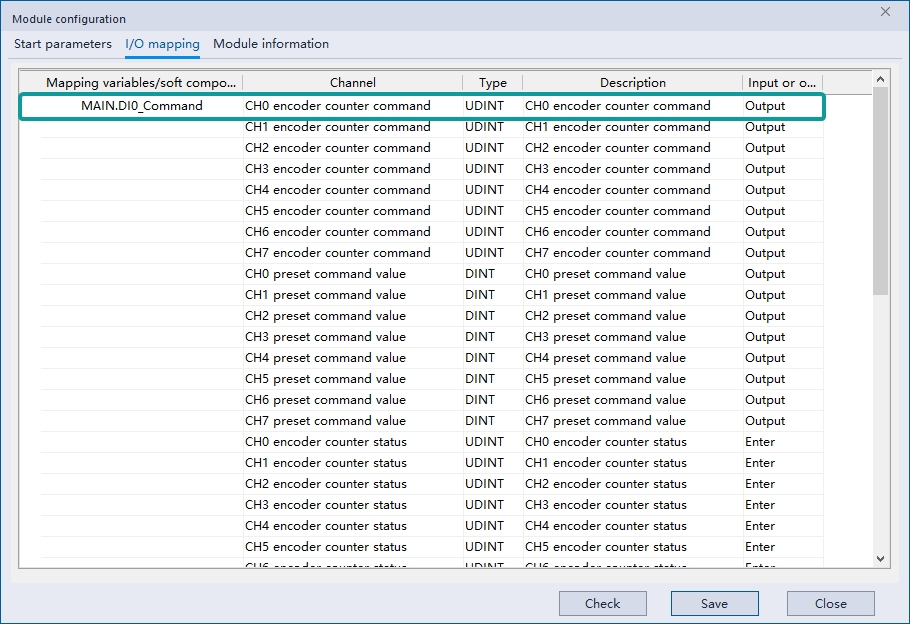Screen dimensions: 910x624
Task: Select the CH0 preset command value channel cell
Action: tap(353, 274)
